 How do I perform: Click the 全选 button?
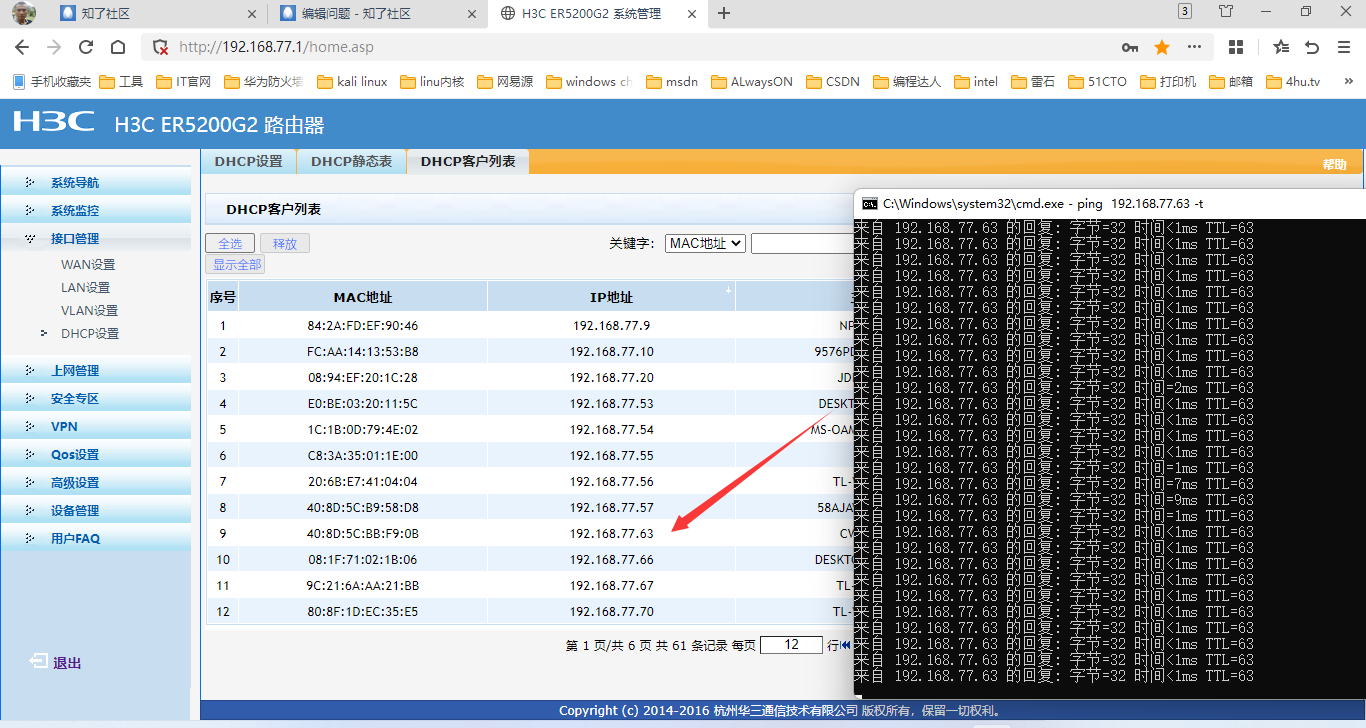coord(230,243)
